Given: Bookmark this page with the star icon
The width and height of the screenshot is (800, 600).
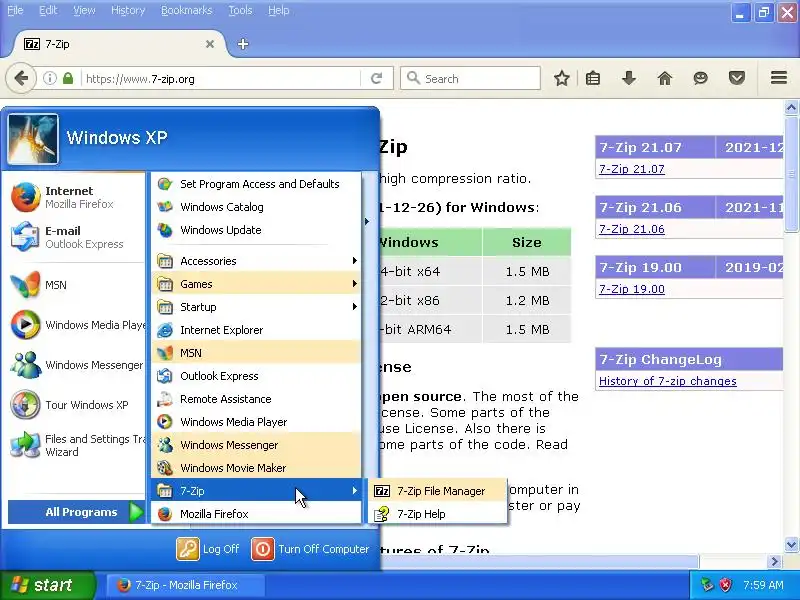Looking at the screenshot, I should pos(562,79).
